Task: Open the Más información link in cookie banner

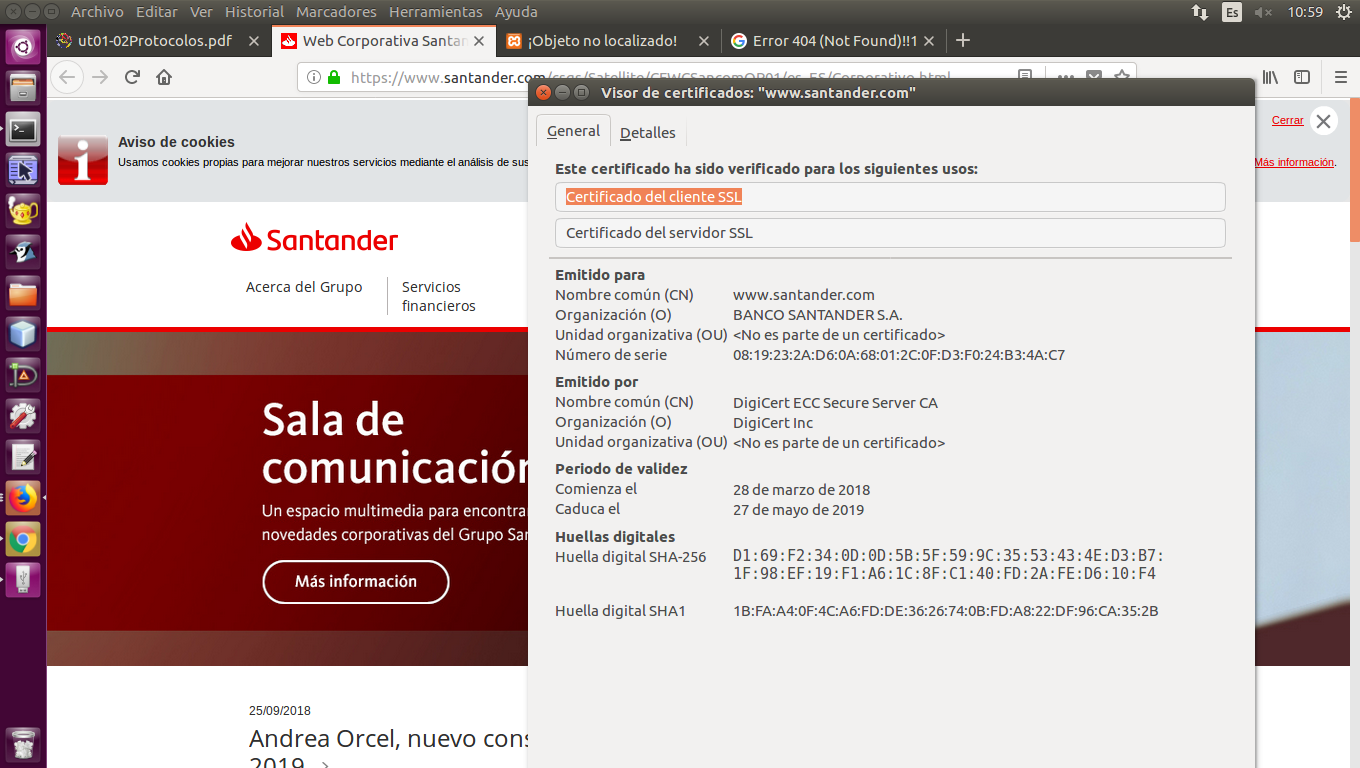Action: [x=1294, y=162]
